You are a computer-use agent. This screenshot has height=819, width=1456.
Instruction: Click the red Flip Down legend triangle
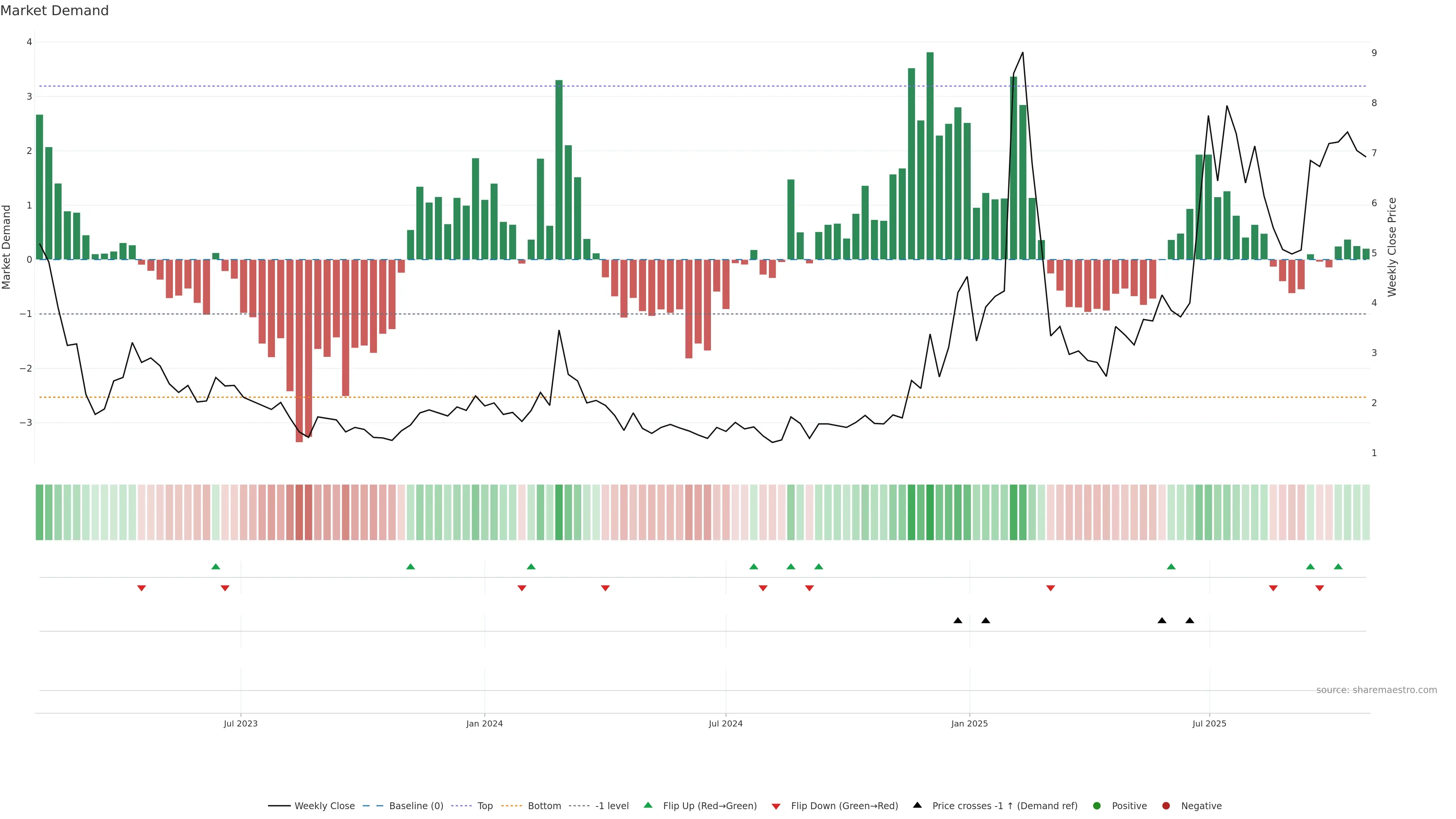tap(776, 806)
